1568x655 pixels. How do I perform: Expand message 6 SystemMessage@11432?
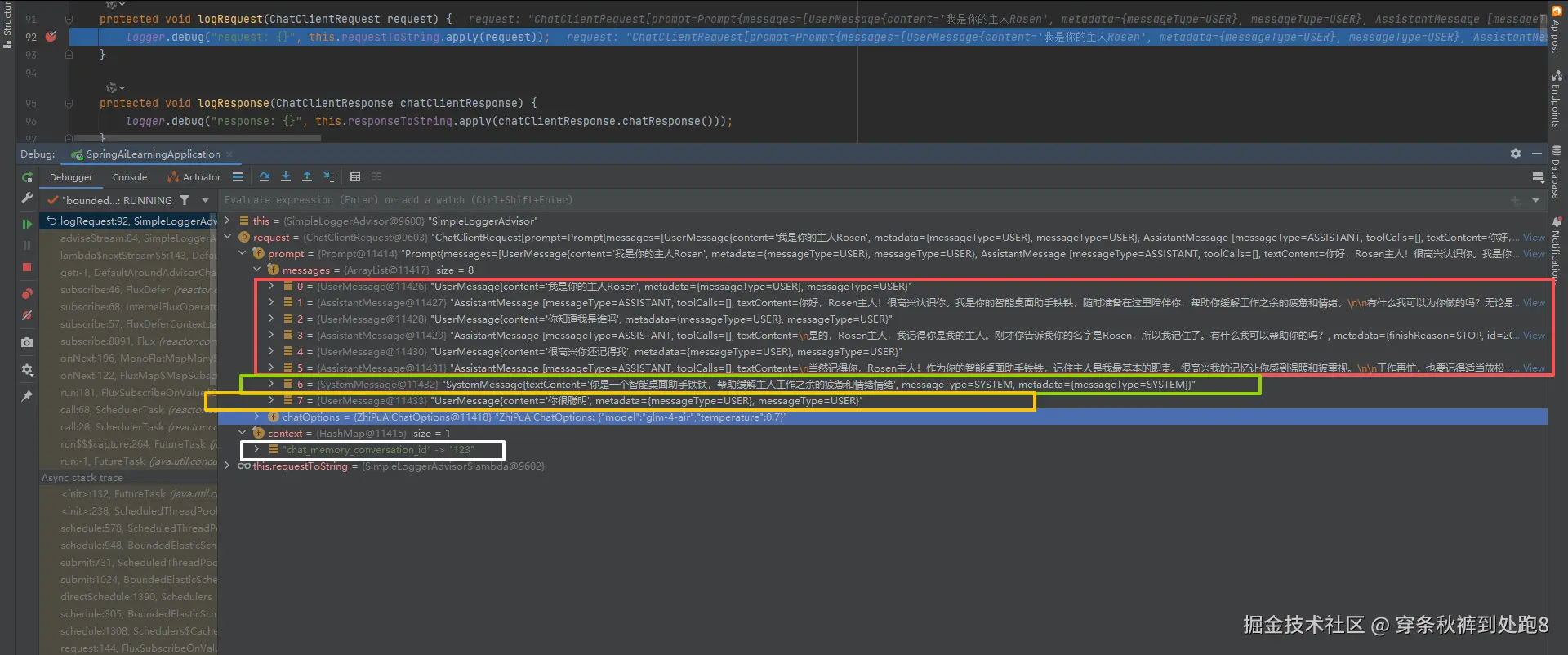coord(271,384)
